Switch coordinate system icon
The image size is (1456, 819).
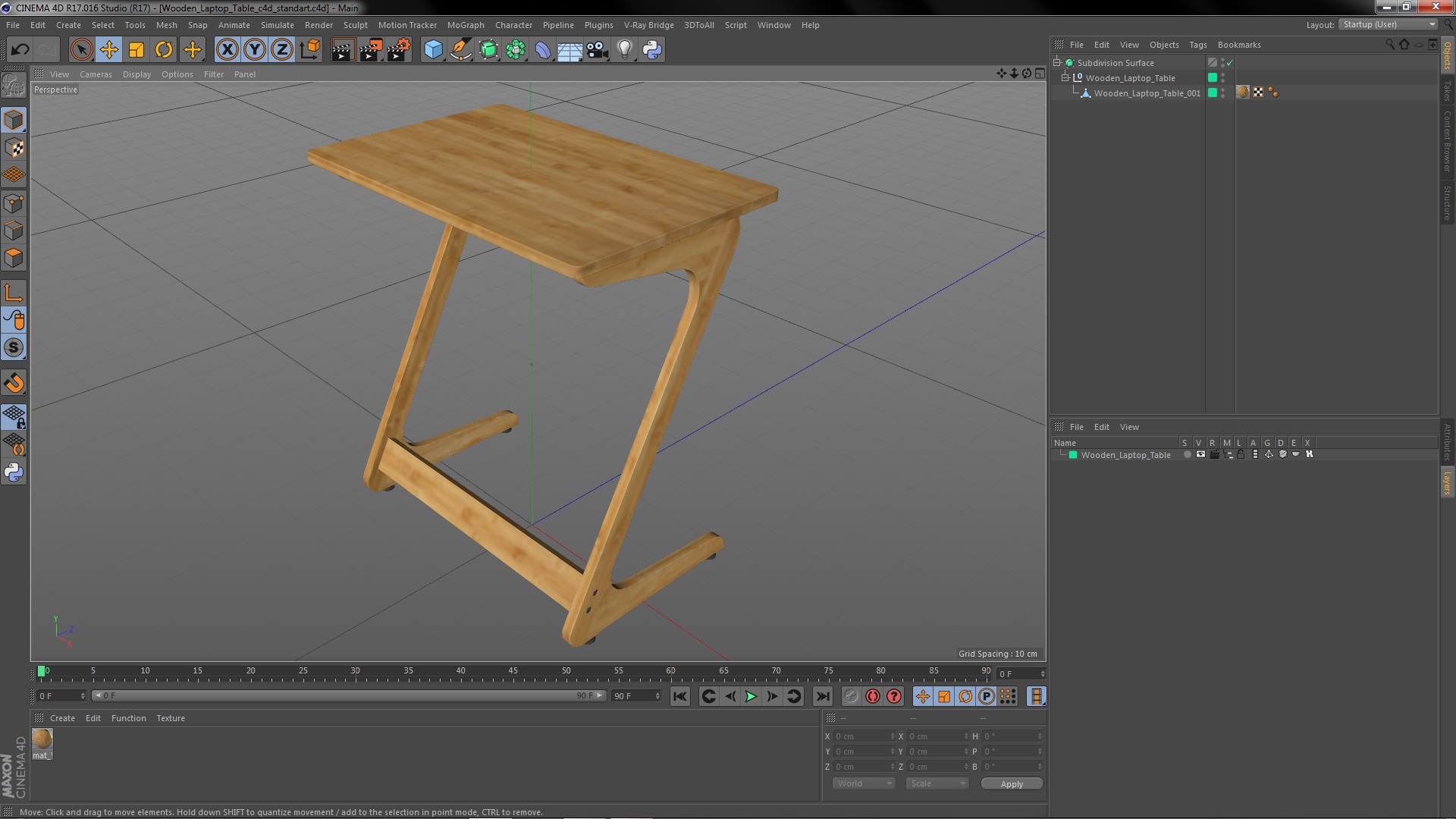309,50
